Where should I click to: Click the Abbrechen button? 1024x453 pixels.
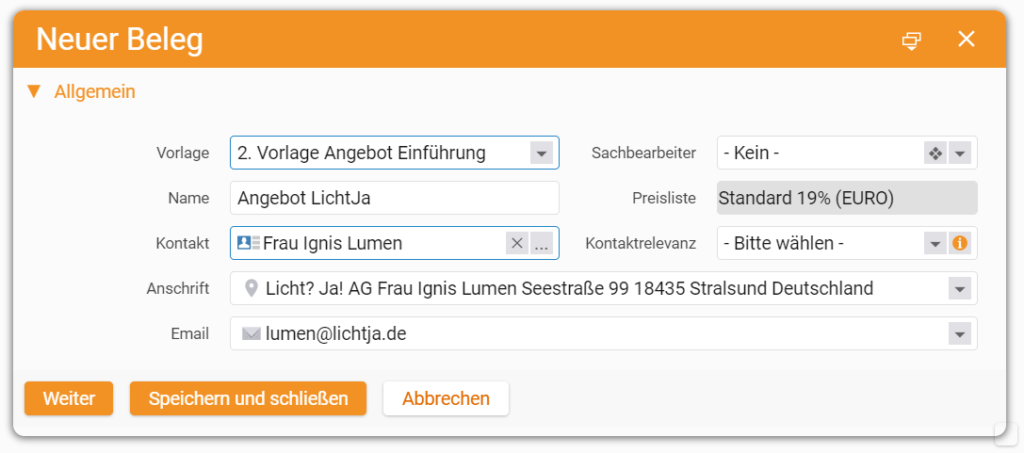pos(446,398)
